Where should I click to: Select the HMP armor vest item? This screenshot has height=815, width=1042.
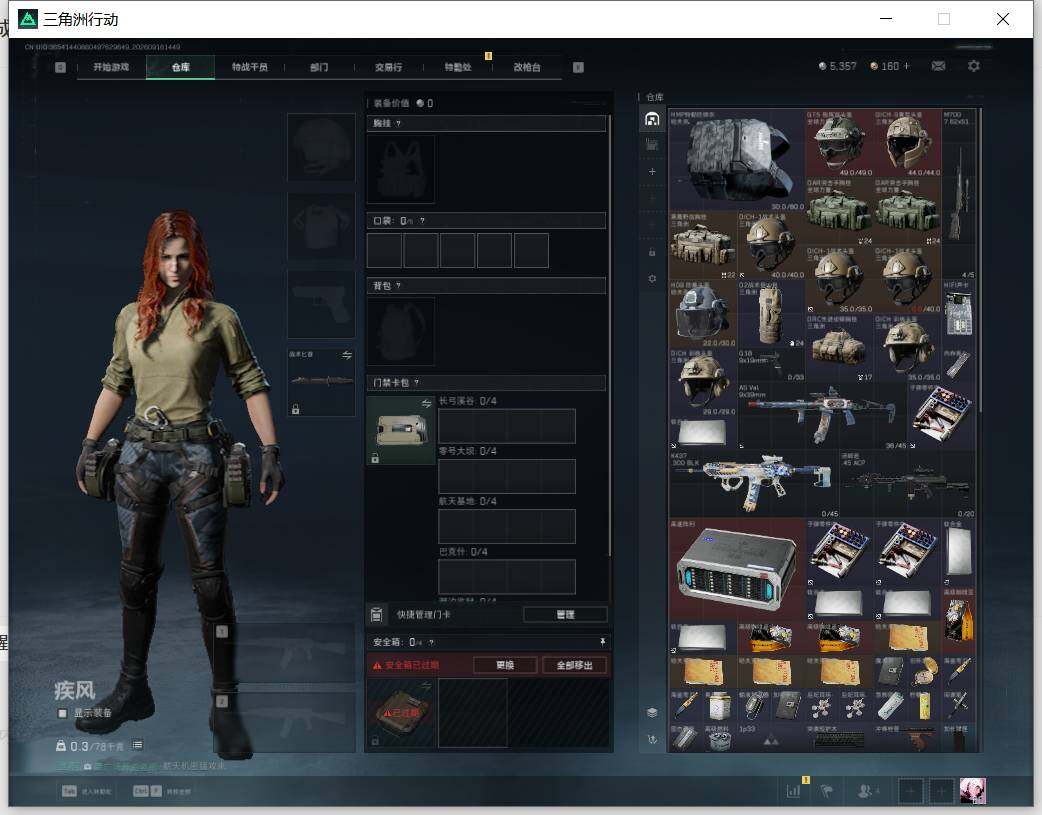click(736, 160)
